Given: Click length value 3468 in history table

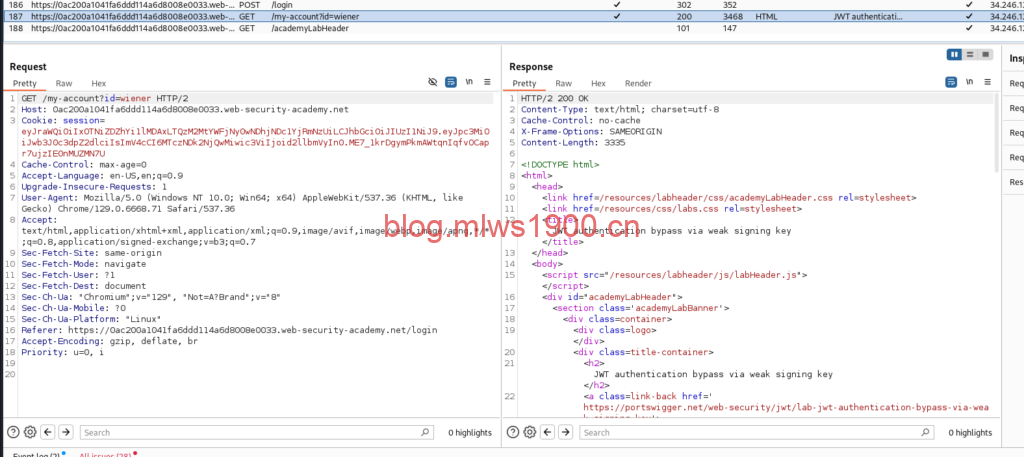Looking at the screenshot, I should pyautogui.click(x=733, y=16).
